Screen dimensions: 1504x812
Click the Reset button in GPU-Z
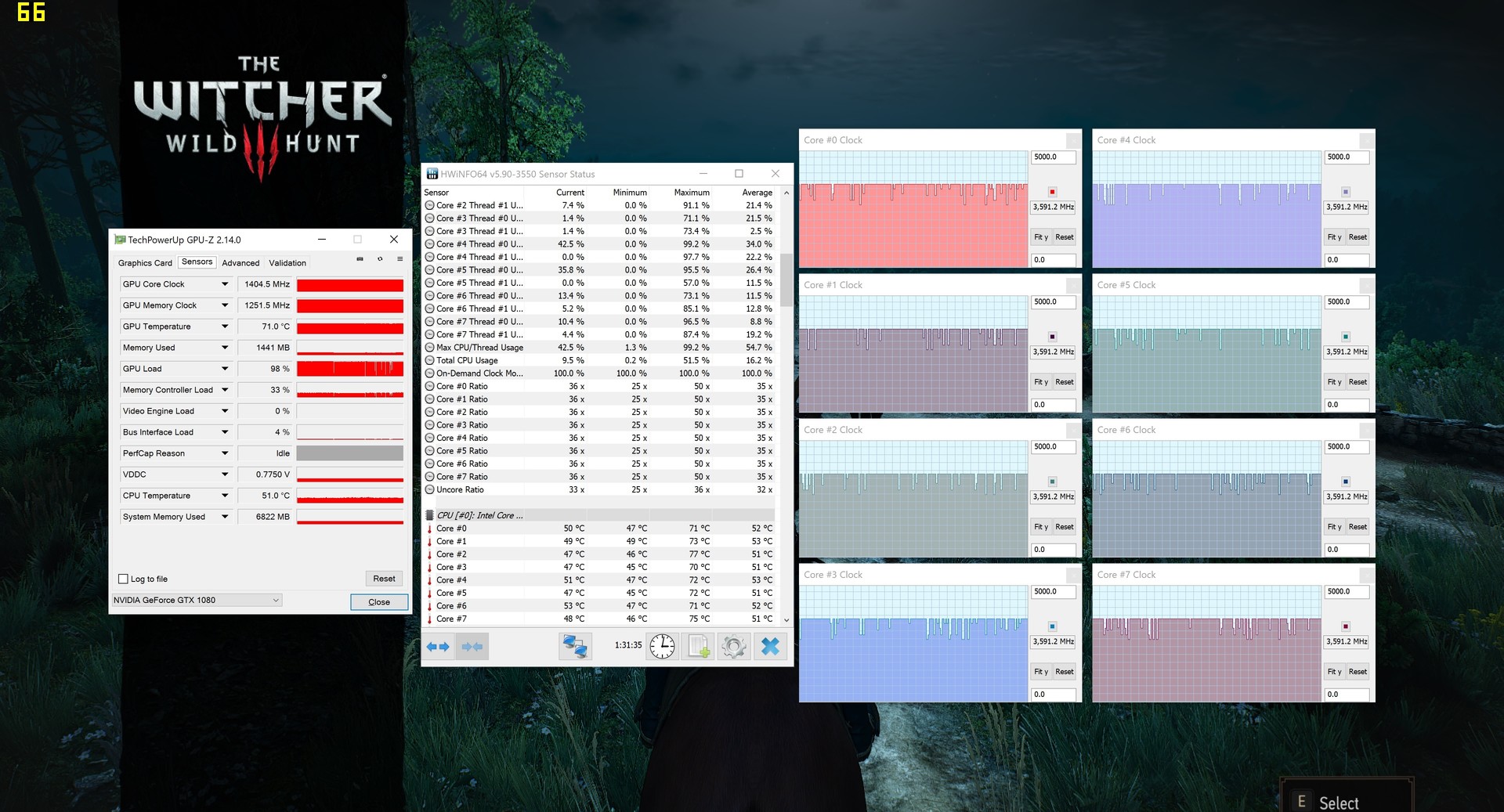coord(384,579)
